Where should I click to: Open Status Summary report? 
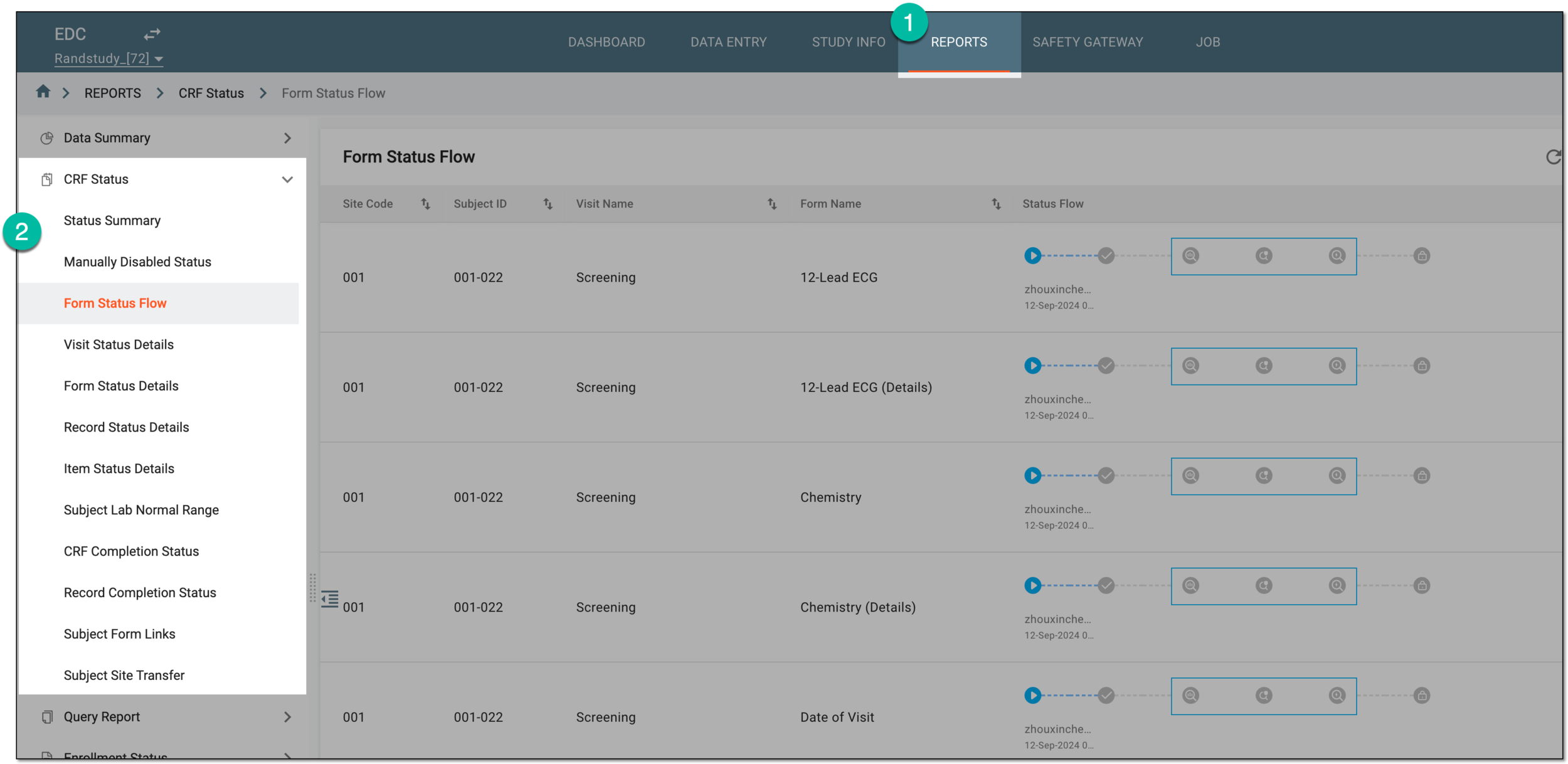(x=112, y=221)
